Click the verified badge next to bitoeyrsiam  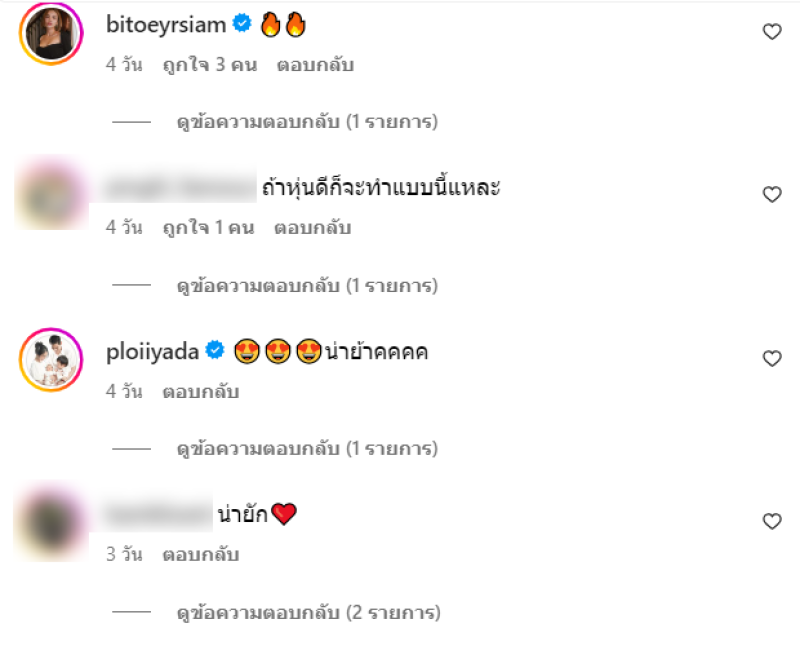click(242, 23)
